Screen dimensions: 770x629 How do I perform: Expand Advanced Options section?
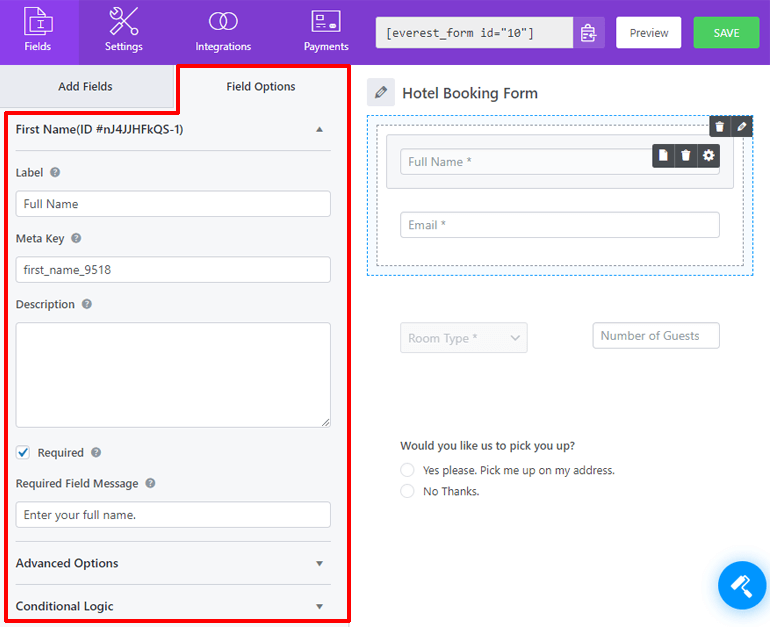pyautogui.click(x=319, y=563)
